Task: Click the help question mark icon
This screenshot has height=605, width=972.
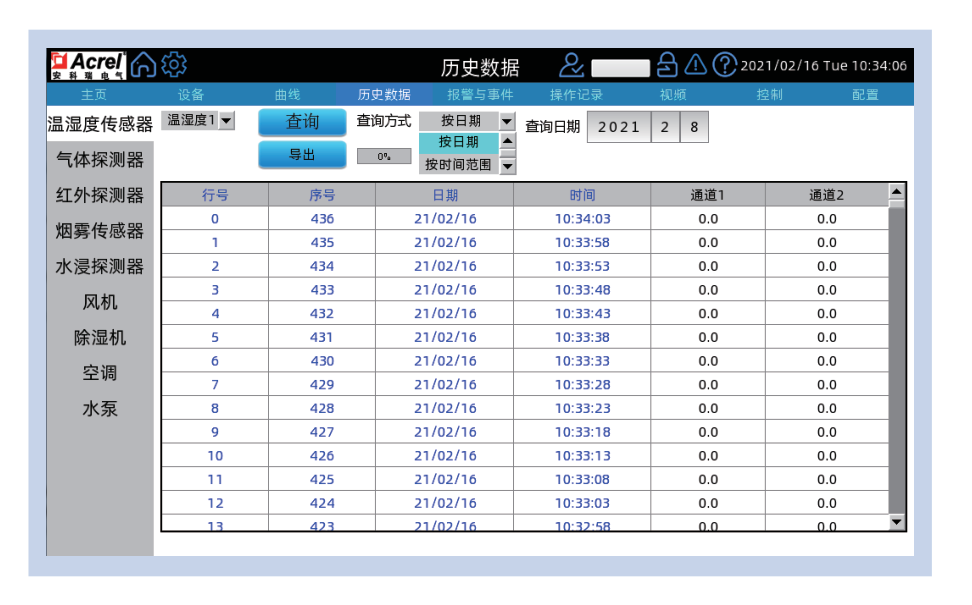Action: point(725,66)
